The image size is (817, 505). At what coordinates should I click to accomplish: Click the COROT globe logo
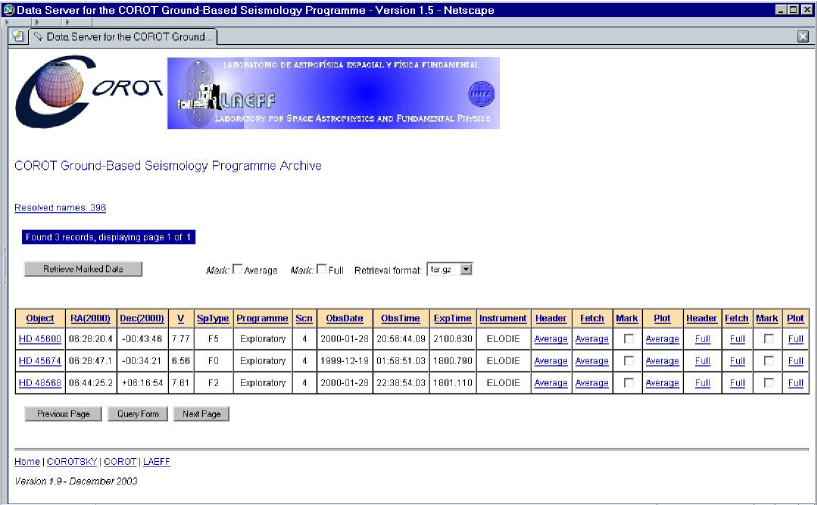[89, 92]
